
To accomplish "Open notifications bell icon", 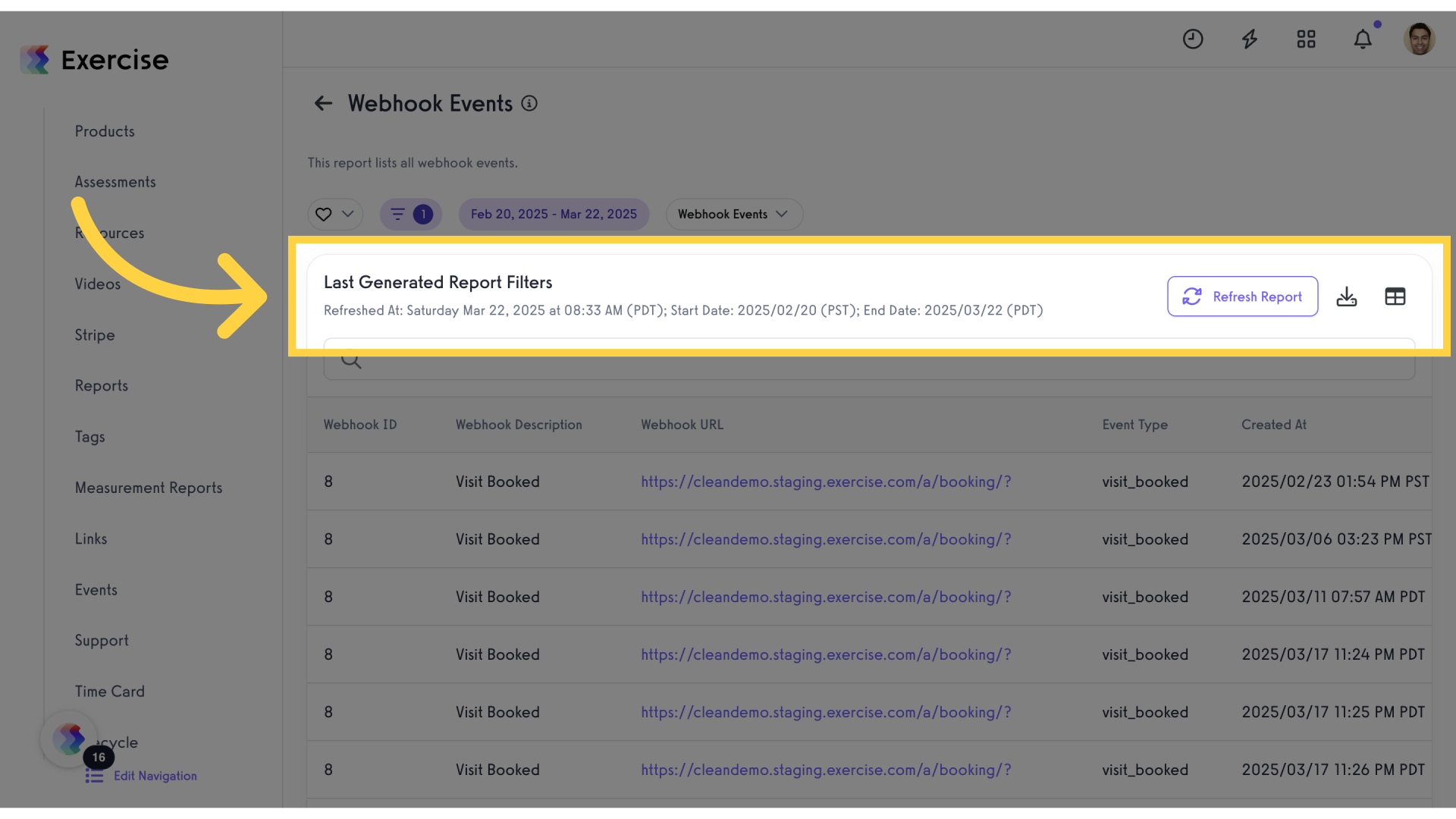I will pyautogui.click(x=1363, y=39).
